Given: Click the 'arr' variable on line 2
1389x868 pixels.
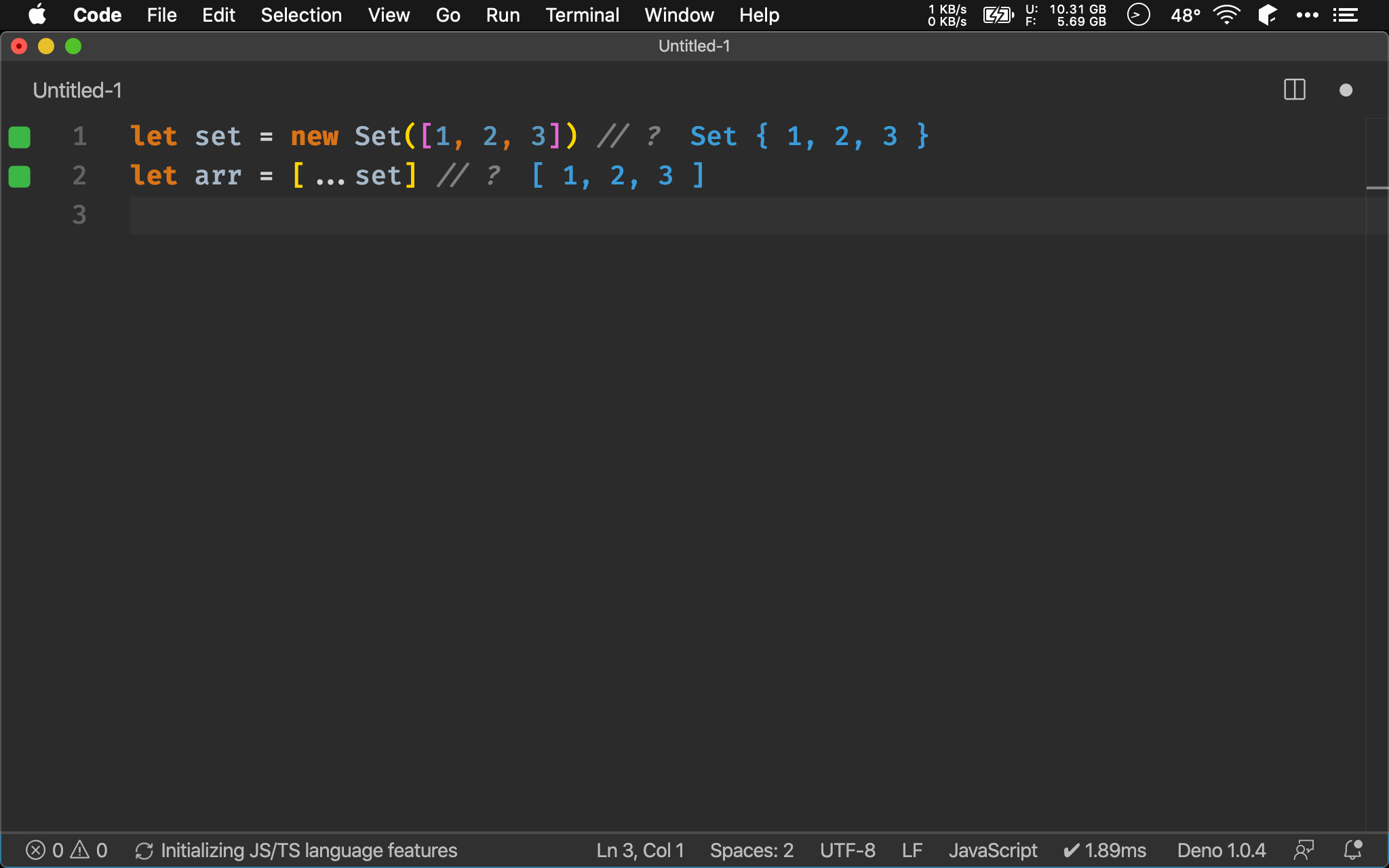Looking at the screenshot, I should point(218,176).
